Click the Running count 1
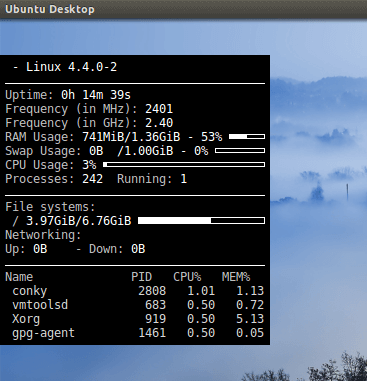Viewport: 367px width, 381px height. tap(184, 179)
